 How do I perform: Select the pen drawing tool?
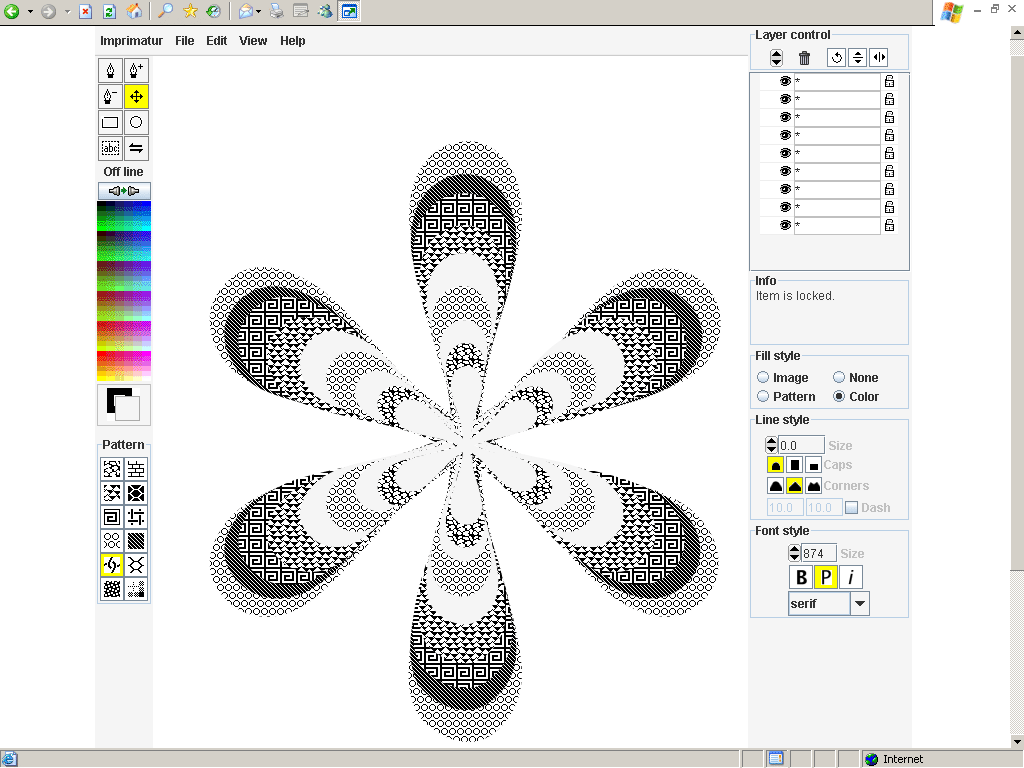[111, 70]
